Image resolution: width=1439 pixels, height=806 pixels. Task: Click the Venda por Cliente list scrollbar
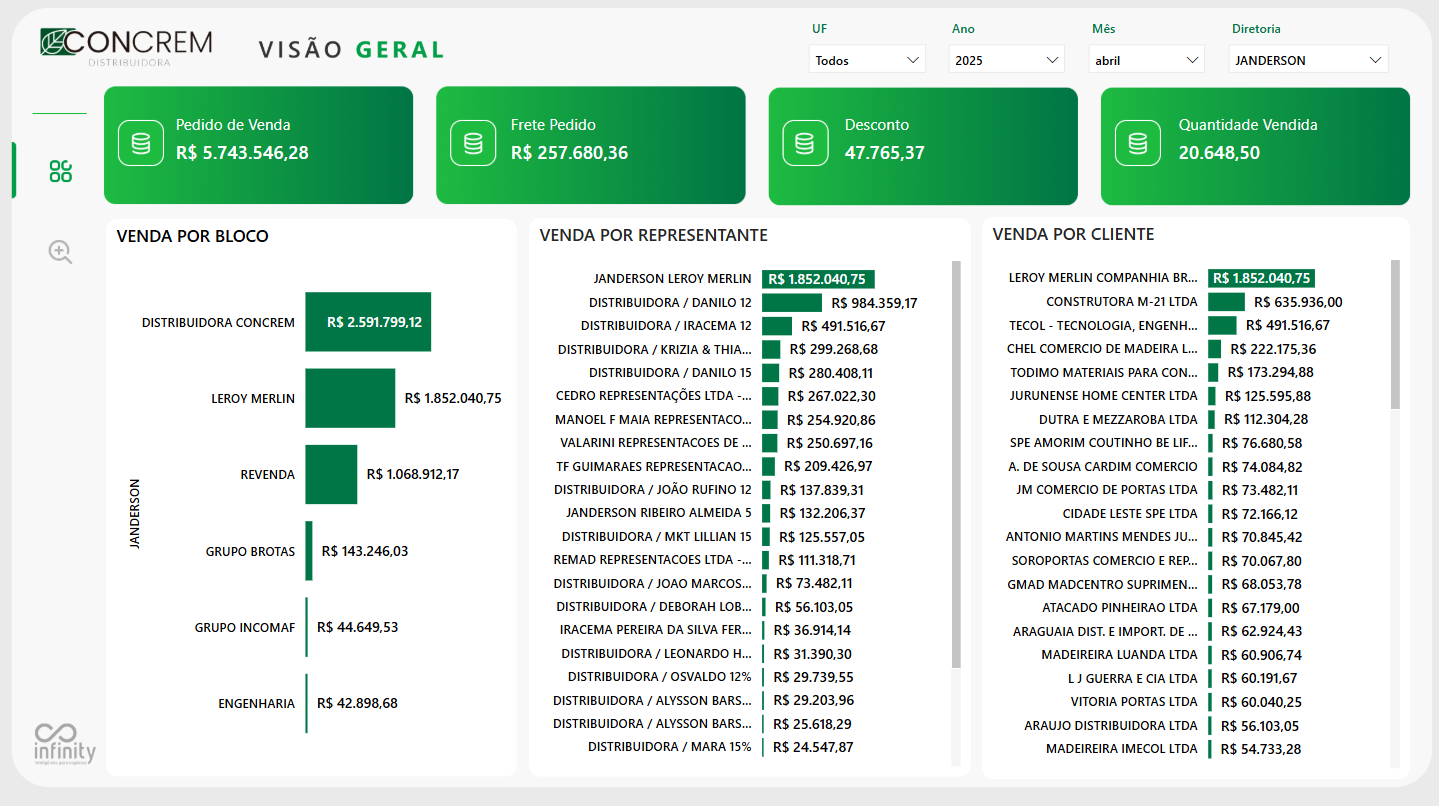pos(1396,335)
